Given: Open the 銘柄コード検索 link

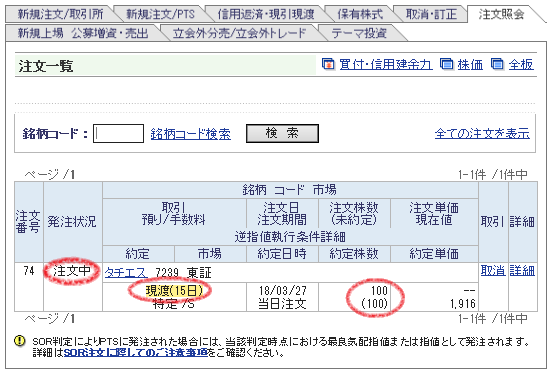Looking at the screenshot, I should point(190,134).
